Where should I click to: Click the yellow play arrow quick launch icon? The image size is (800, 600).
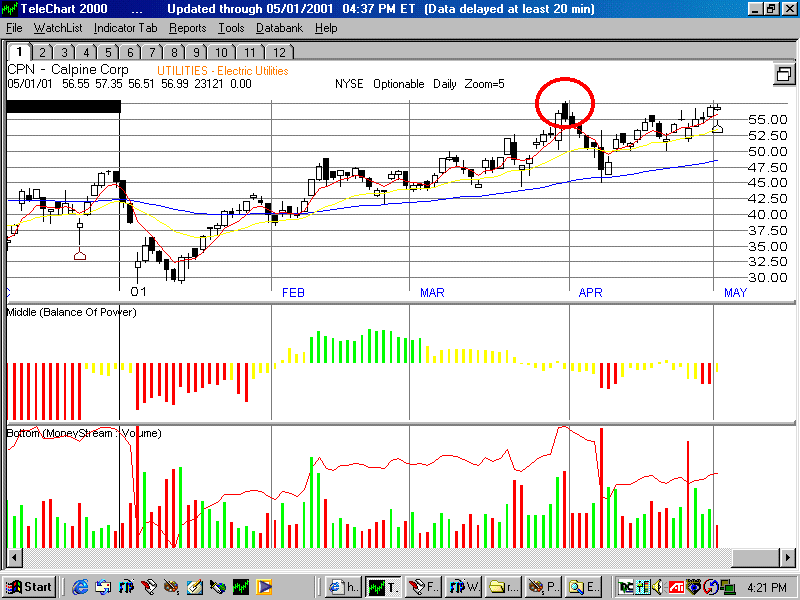click(264, 587)
